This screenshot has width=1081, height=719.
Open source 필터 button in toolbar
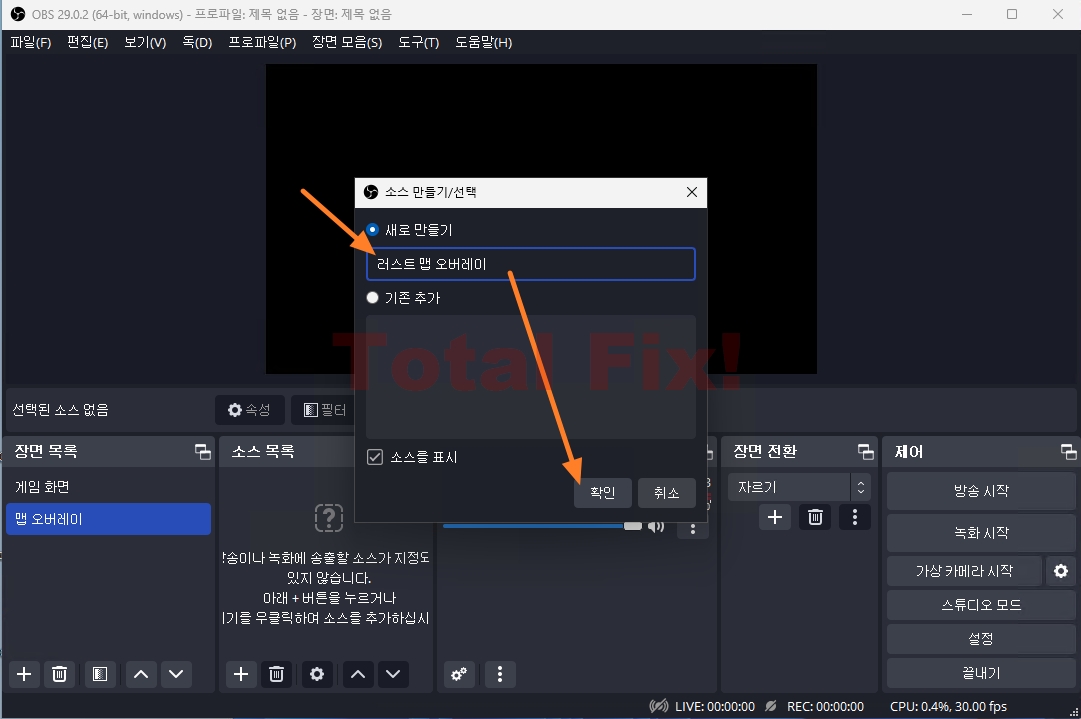click(x=324, y=410)
